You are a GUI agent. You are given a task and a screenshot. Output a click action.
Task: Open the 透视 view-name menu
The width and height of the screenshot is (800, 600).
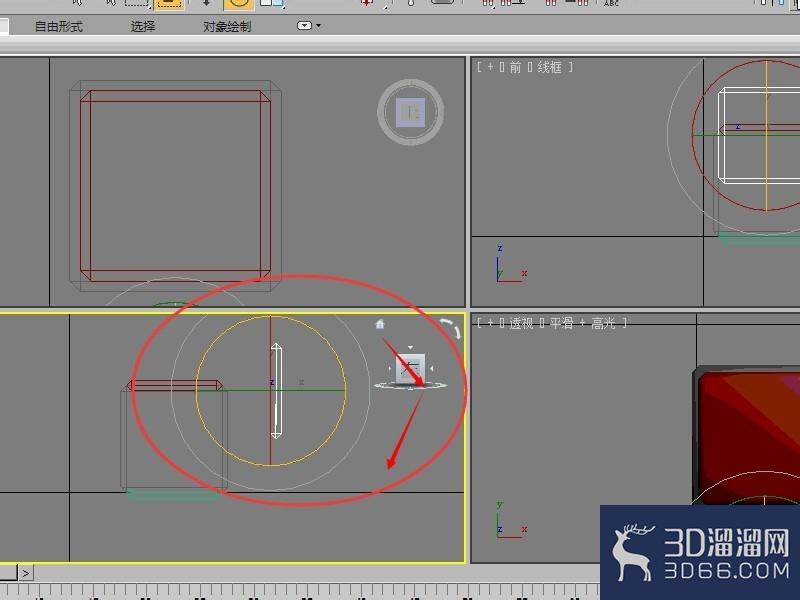click(521, 323)
